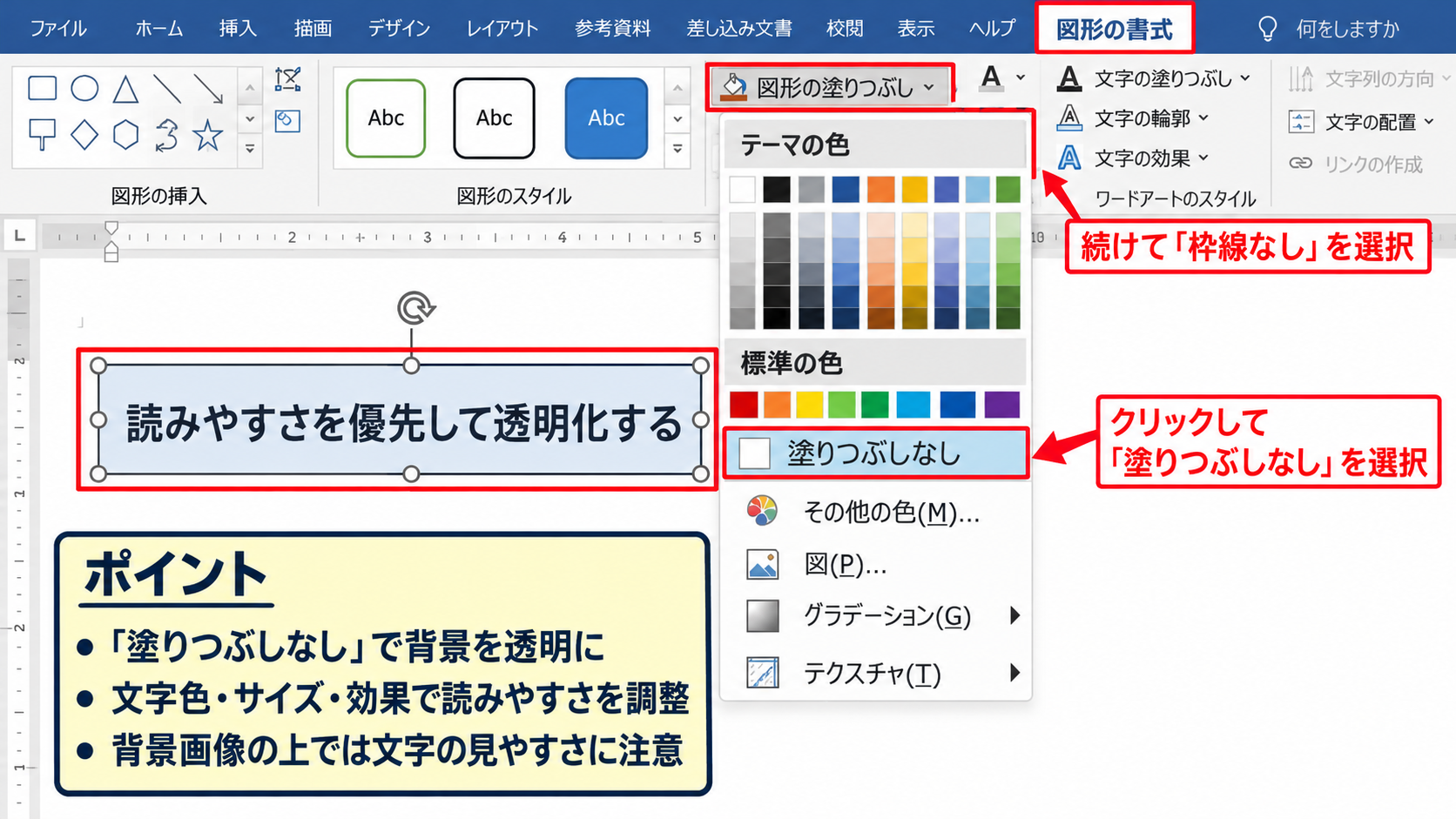Click the edit shape points icon
Viewport: 1456px width, 819px height.
coord(287,80)
